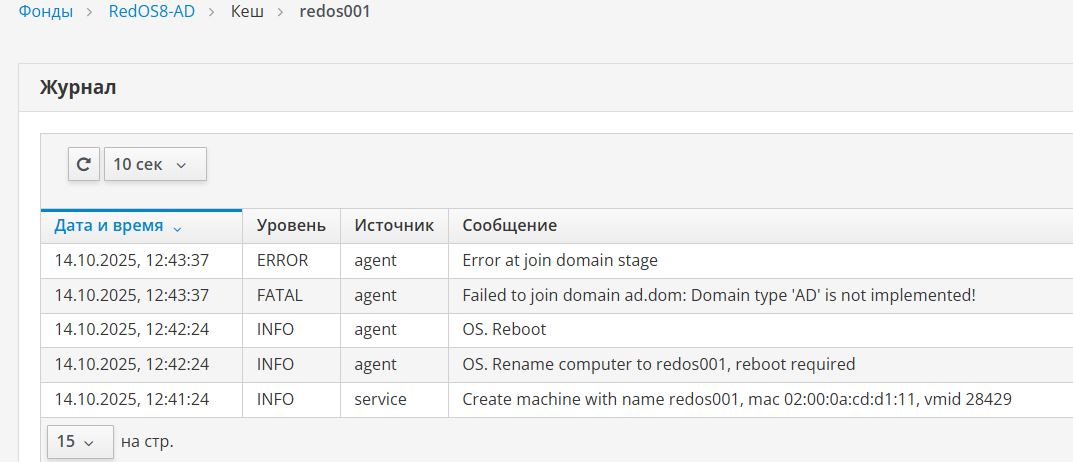Click the Журнал panel title
This screenshot has width=1073, height=462.
tap(78, 88)
